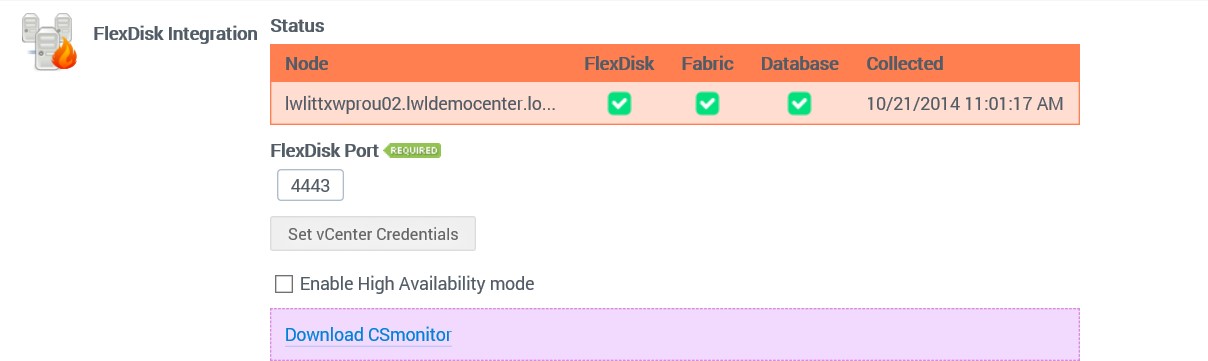Click the FlexDisk Port label

[x=325, y=151]
